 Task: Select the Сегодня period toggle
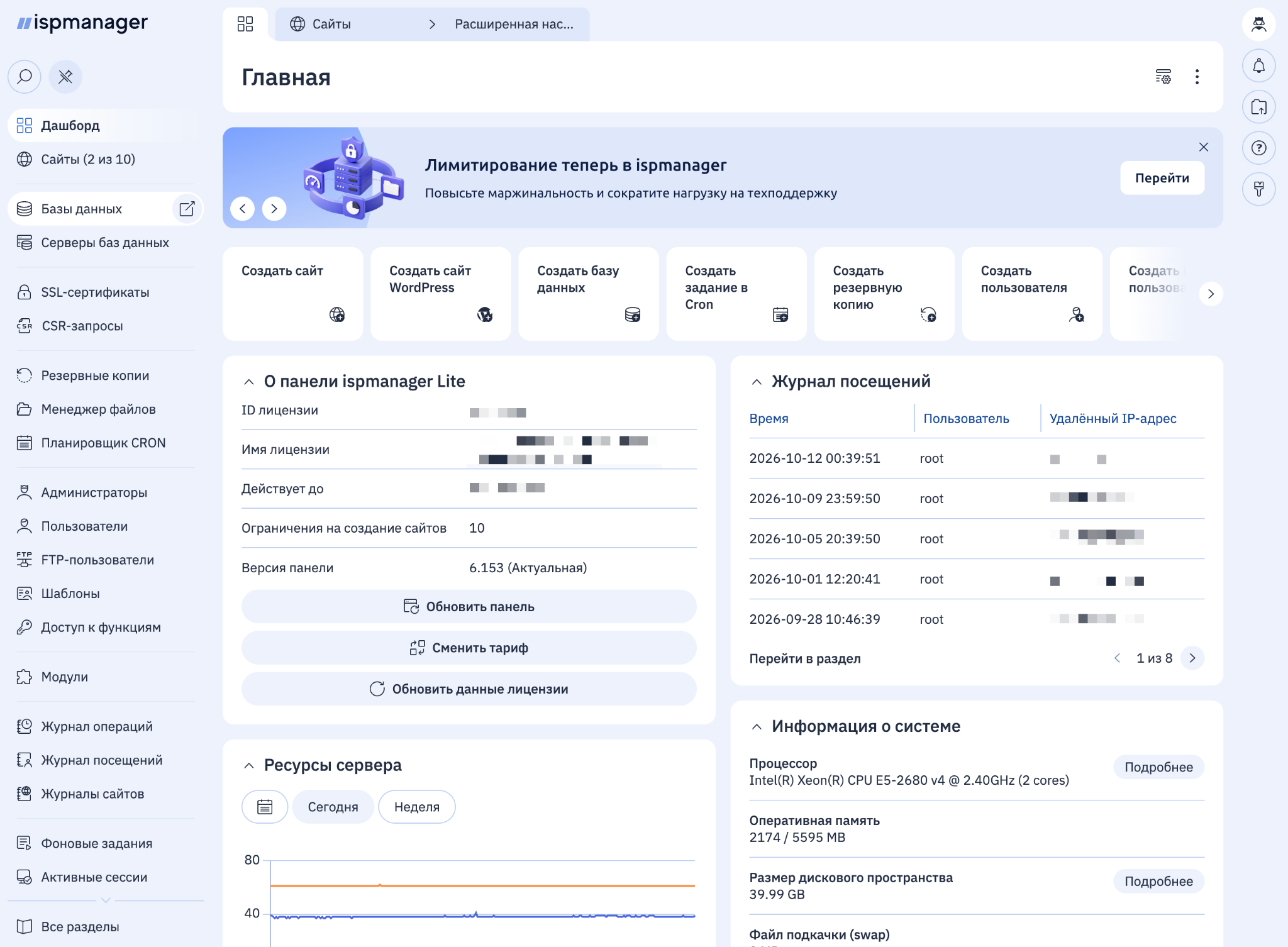pyautogui.click(x=333, y=807)
